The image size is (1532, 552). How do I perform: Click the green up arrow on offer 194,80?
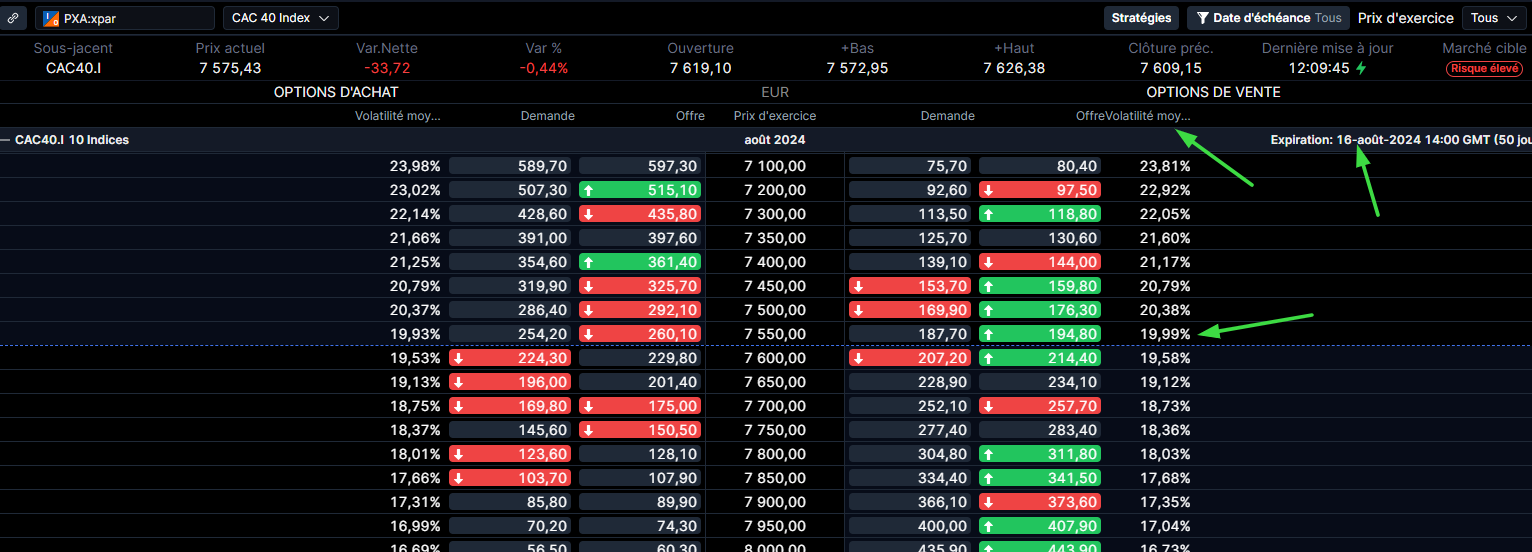pos(989,334)
